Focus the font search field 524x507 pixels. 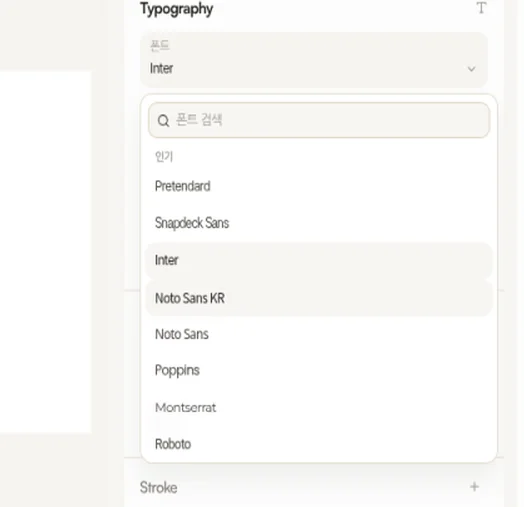tap(319, 120)
